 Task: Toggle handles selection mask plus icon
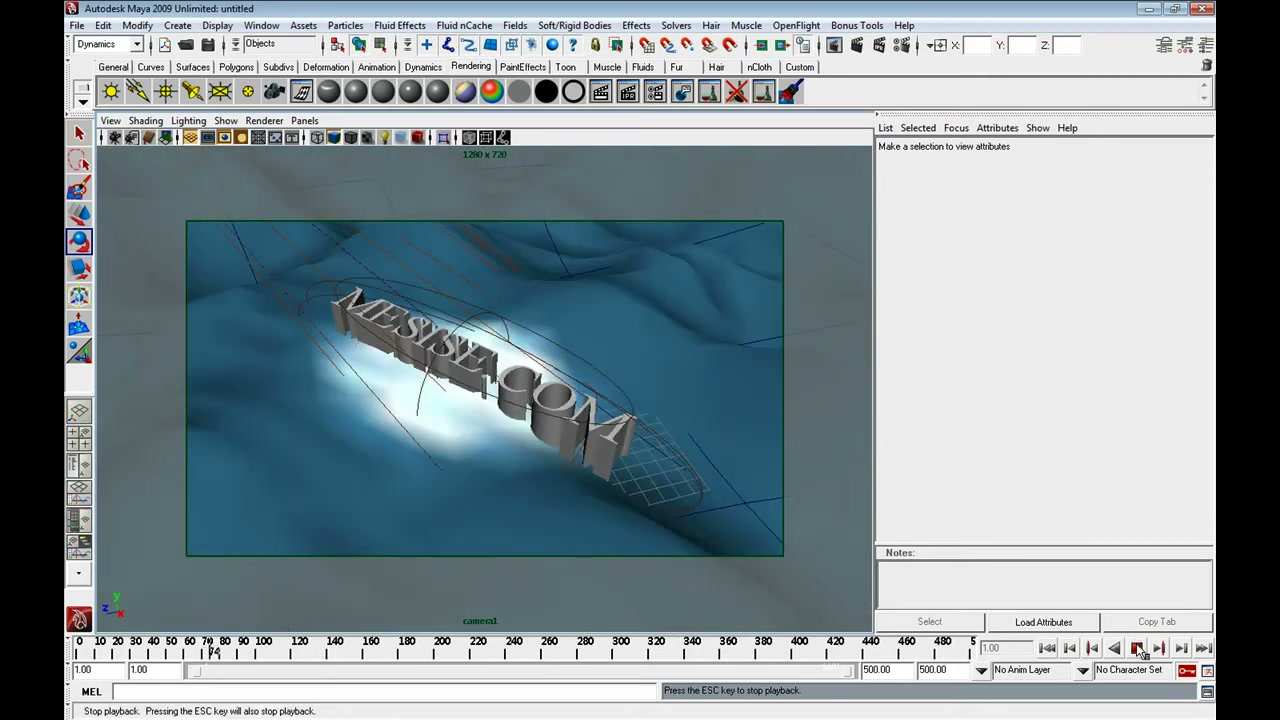pyautogui.click(x=426, y=45)
